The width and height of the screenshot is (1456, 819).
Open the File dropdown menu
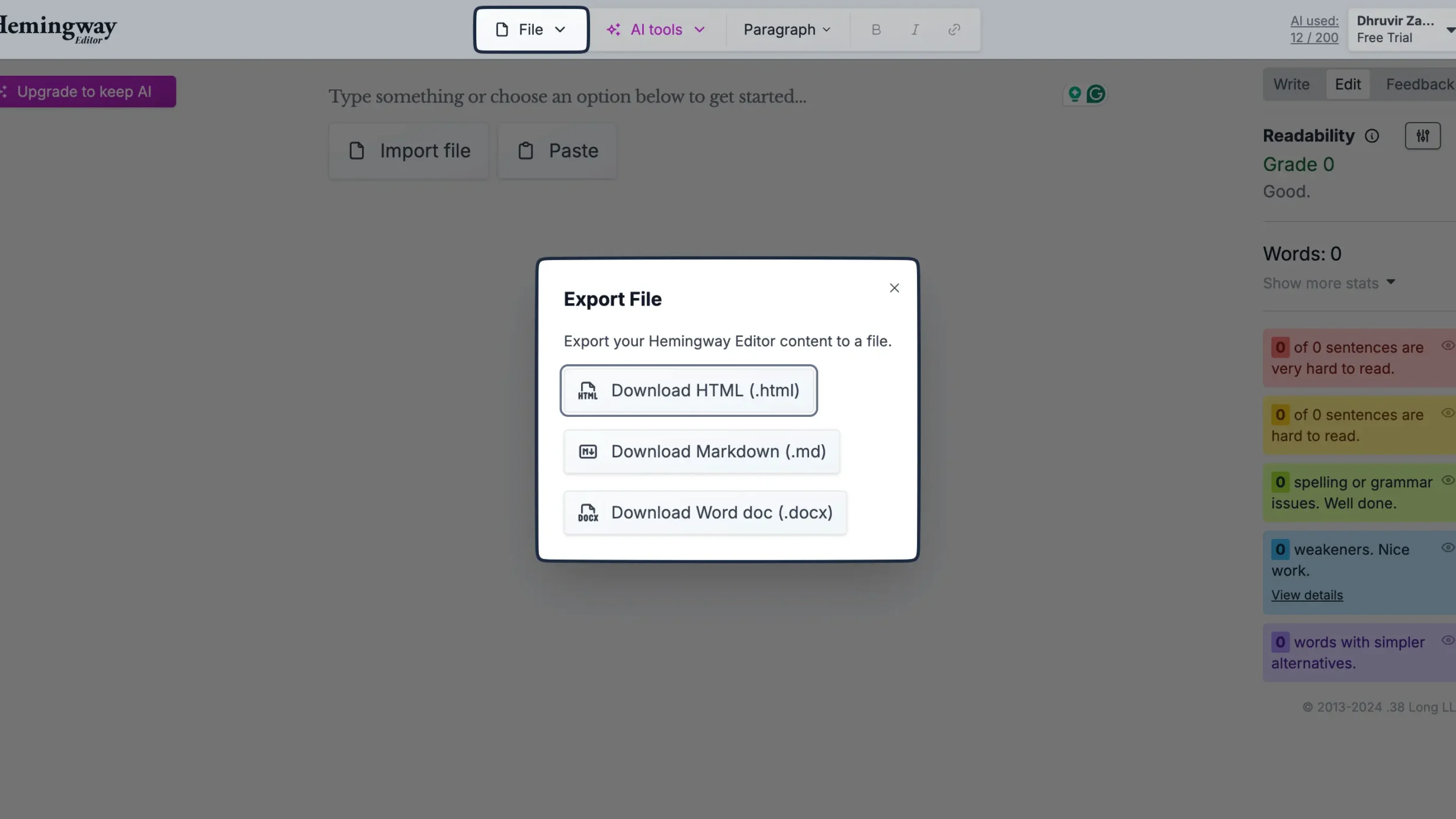tap(530, 29)
